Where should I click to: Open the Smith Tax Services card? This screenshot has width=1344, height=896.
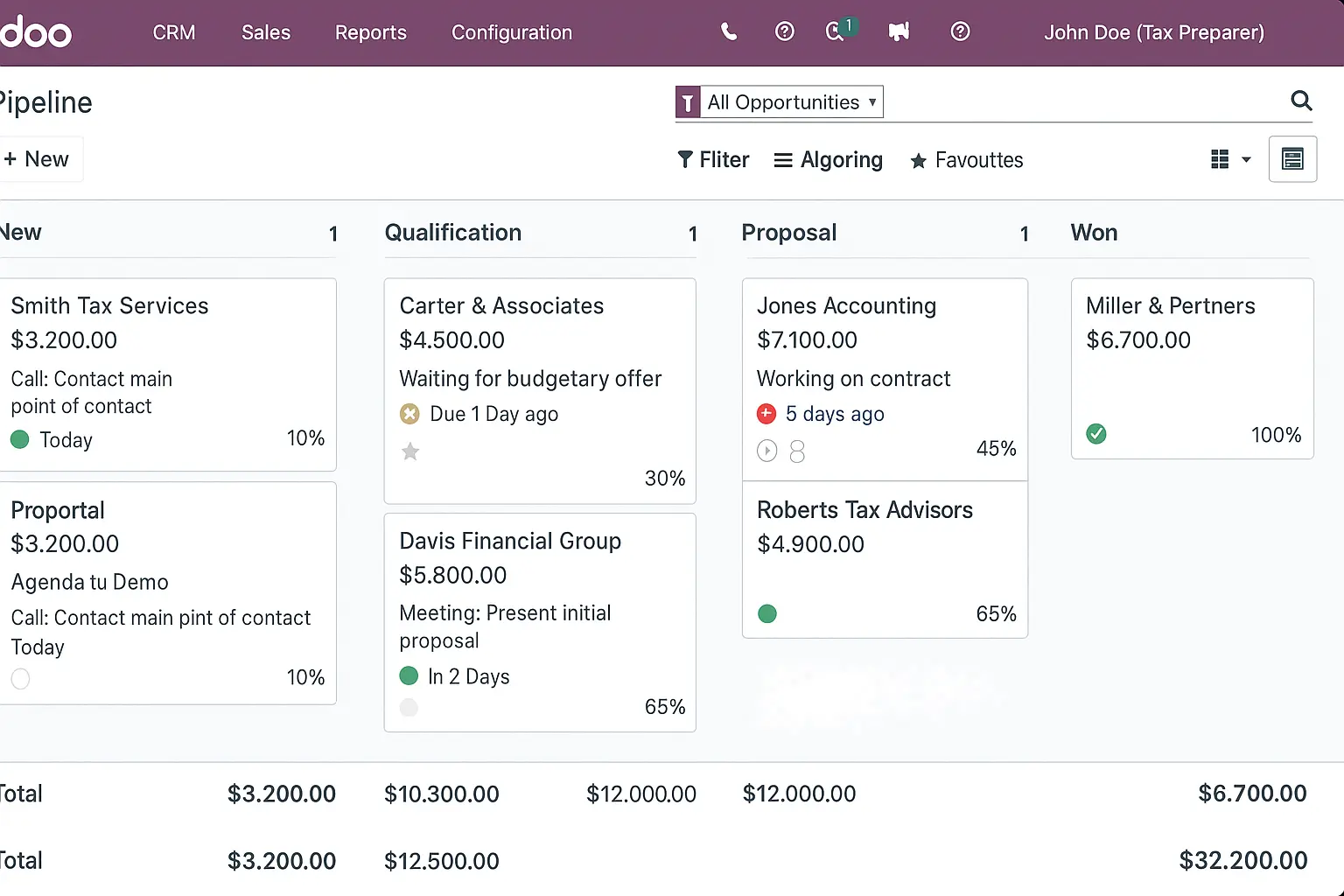coord(109,305)
